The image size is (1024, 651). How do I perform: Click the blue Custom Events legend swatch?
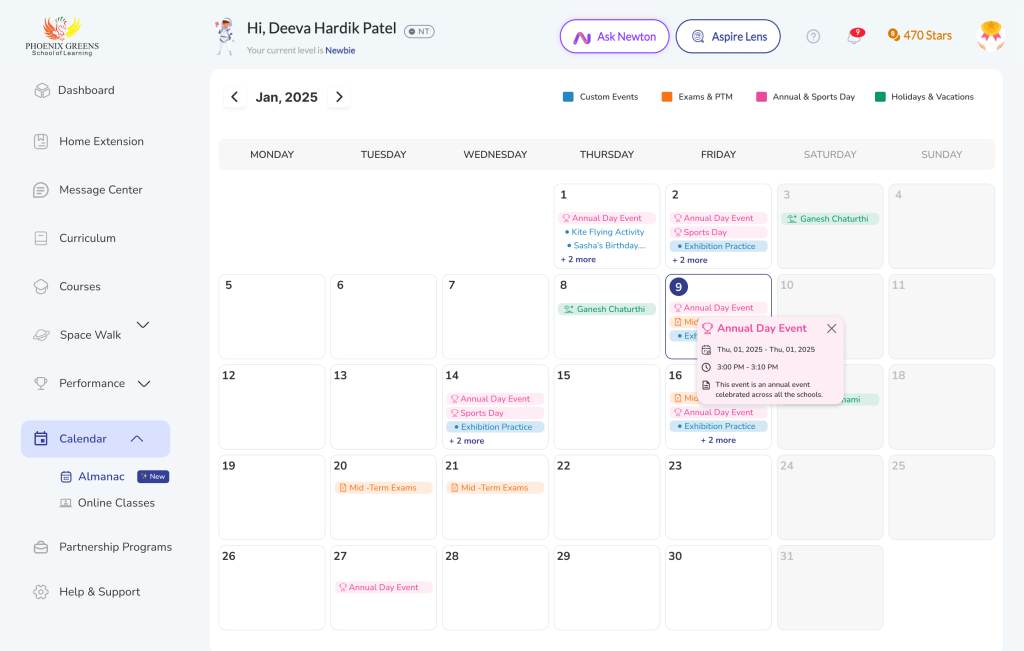[568, 97]
